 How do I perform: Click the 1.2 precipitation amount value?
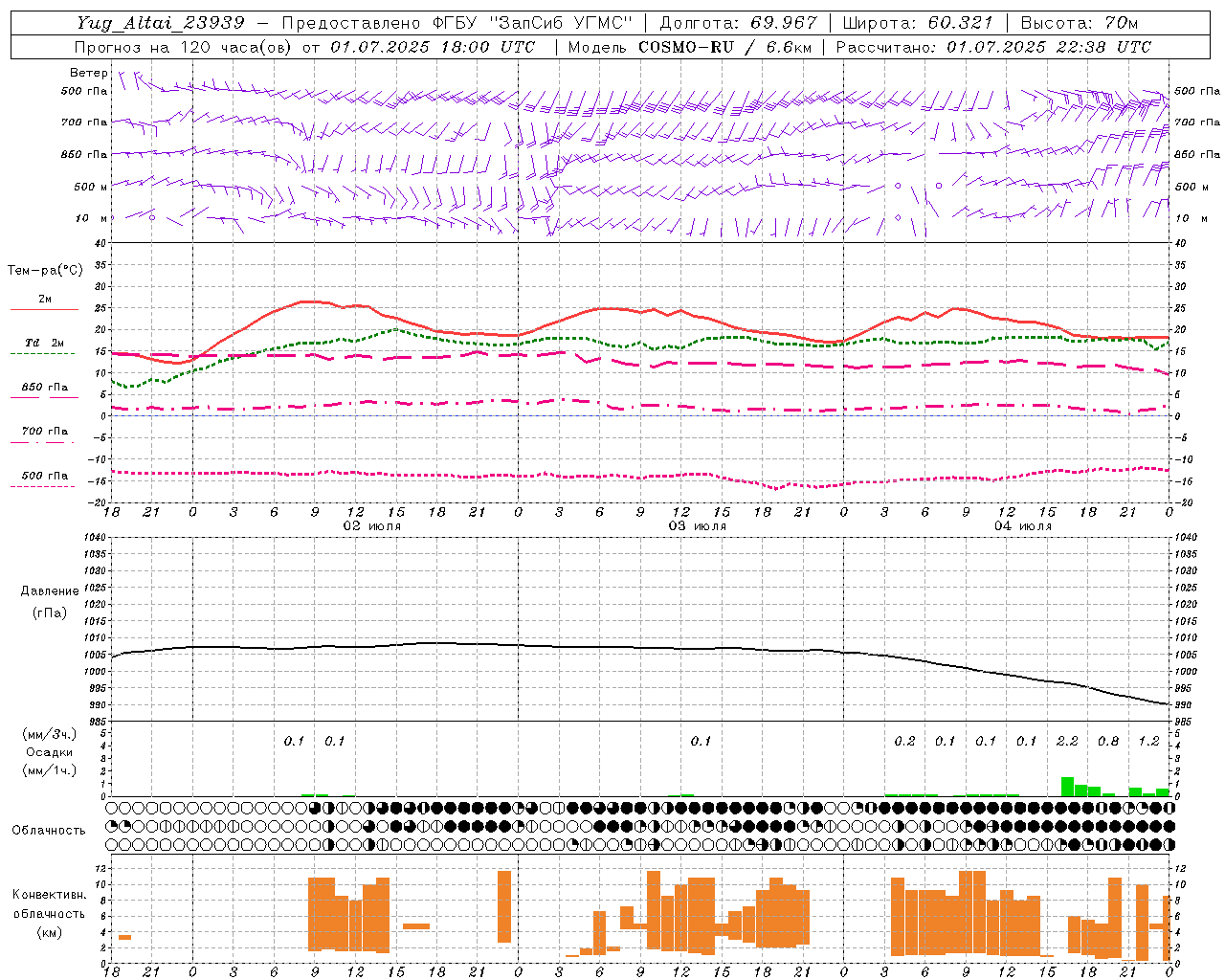(1148, 741)
